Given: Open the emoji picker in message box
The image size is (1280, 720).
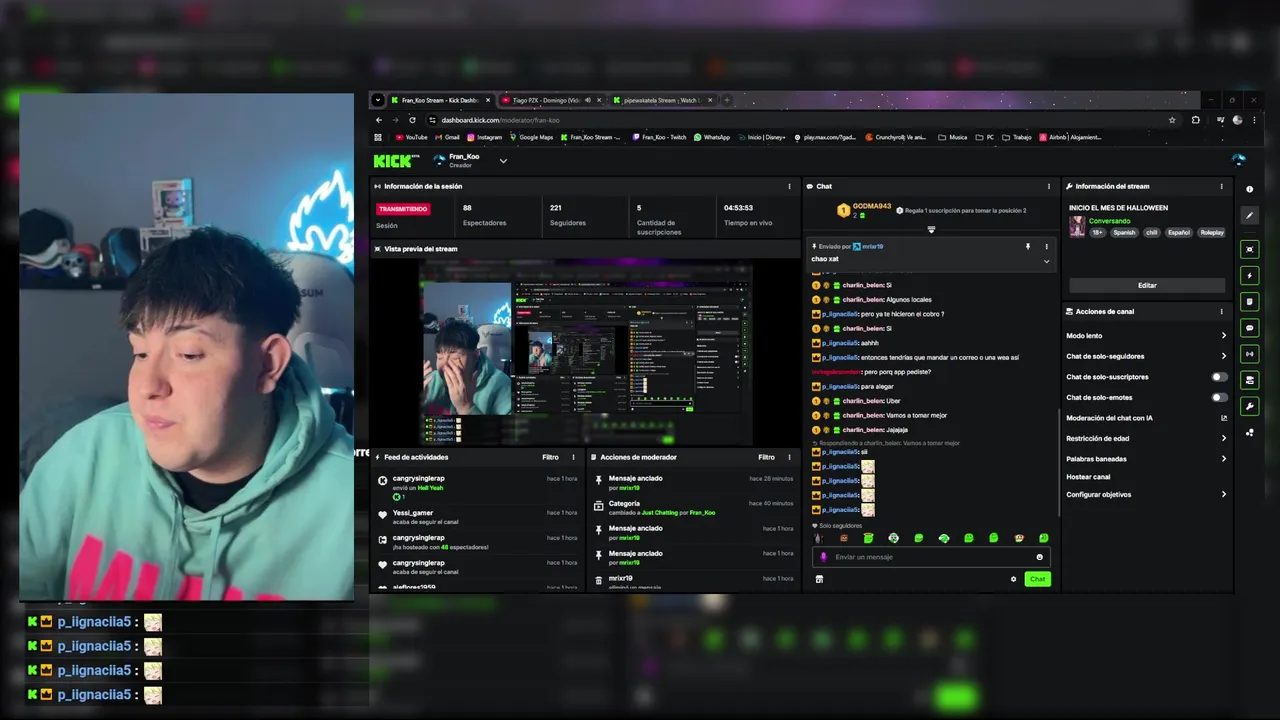Looking at the screenshot, I should (x=1040, y=557).
